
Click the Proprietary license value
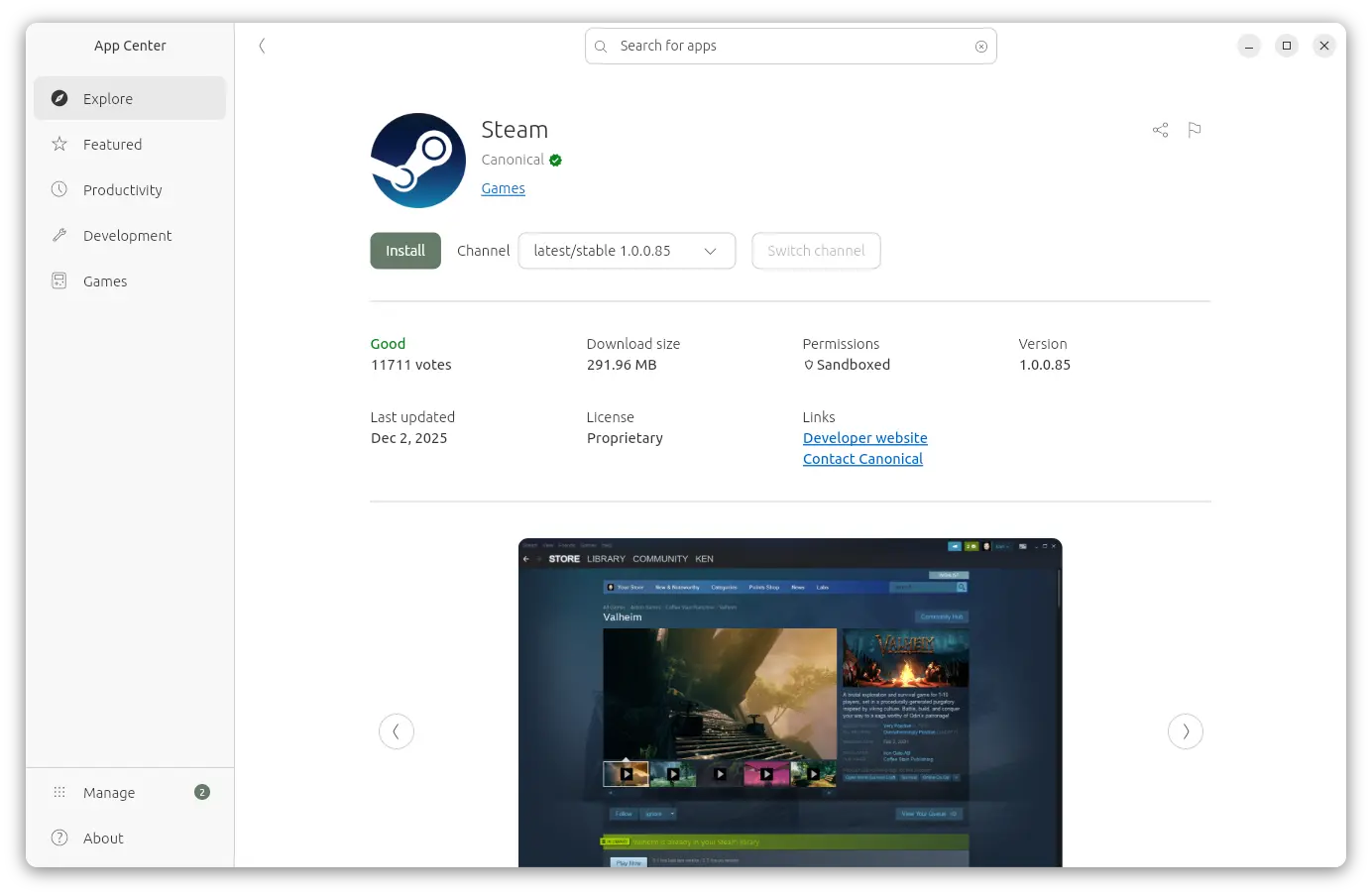625,438
